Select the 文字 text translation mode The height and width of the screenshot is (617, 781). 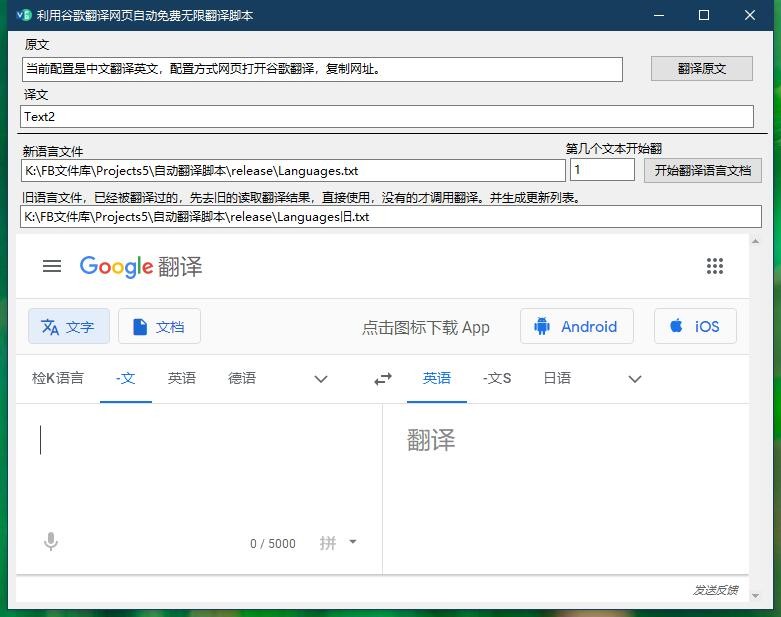pos(68,326)
